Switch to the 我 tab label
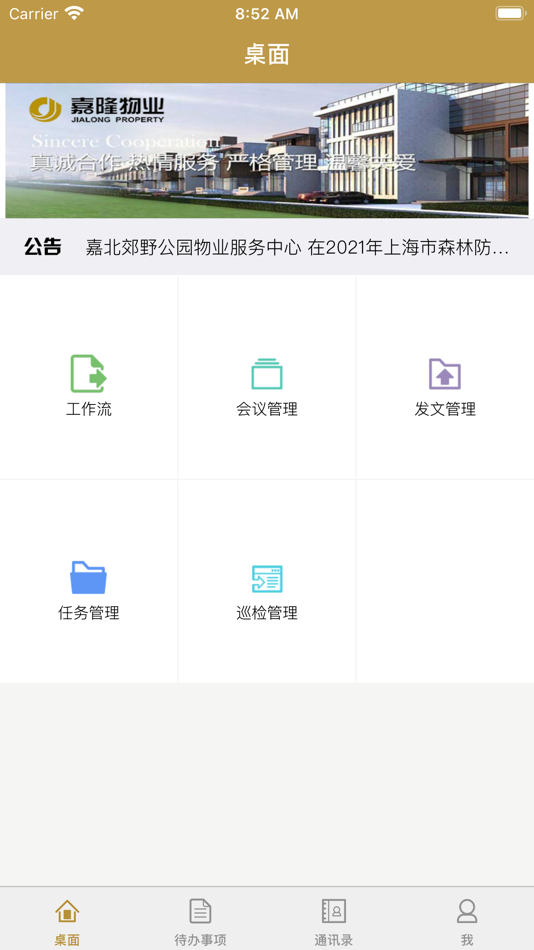 coord(467,940)
